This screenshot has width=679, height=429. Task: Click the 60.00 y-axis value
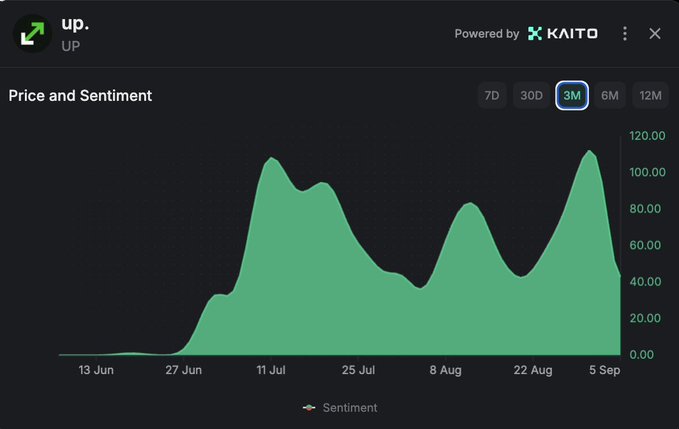[645, 245]
